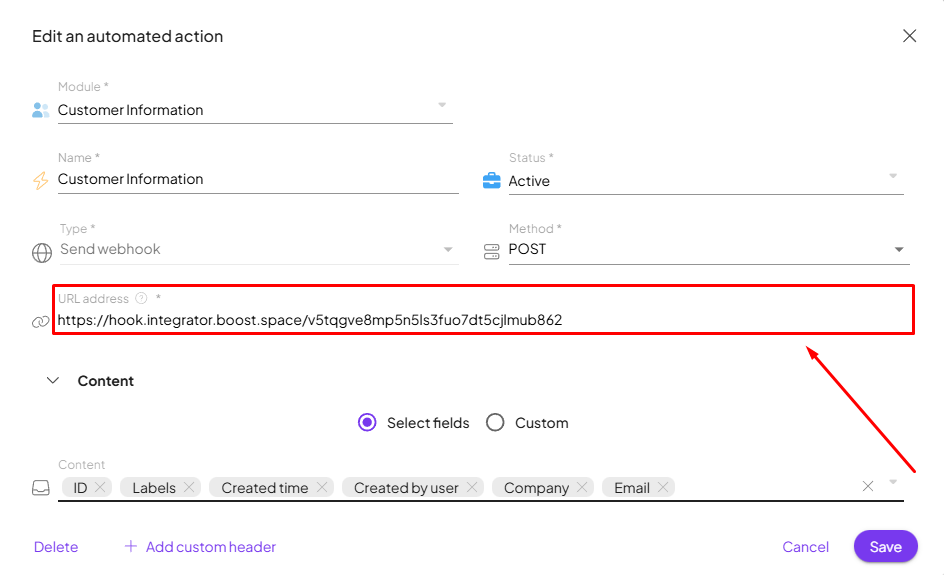
Task: Open the Status dropdown showing Active
Action: click(x=893, y=176)
